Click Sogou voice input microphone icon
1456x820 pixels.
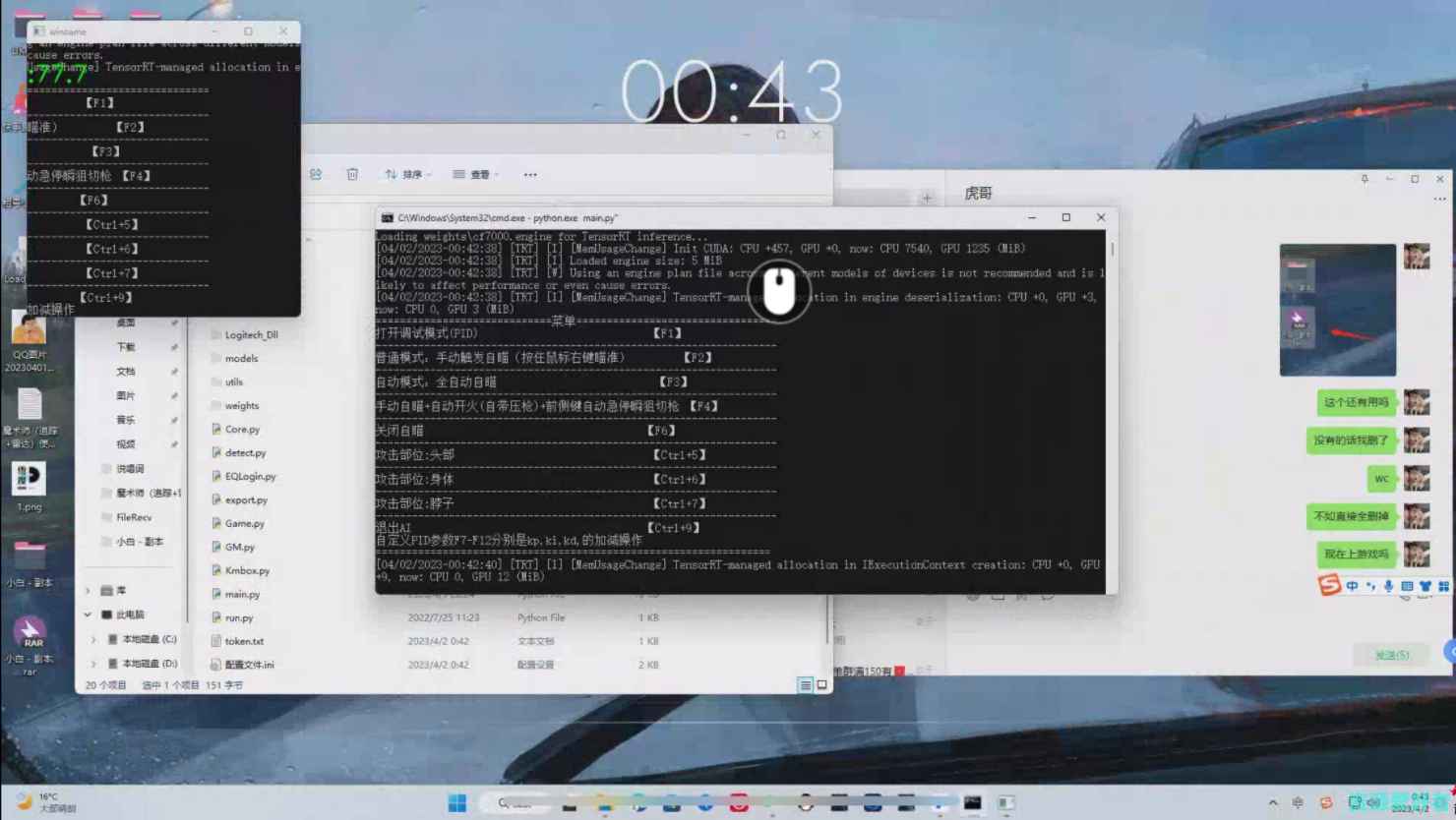tap(1388, 586)
